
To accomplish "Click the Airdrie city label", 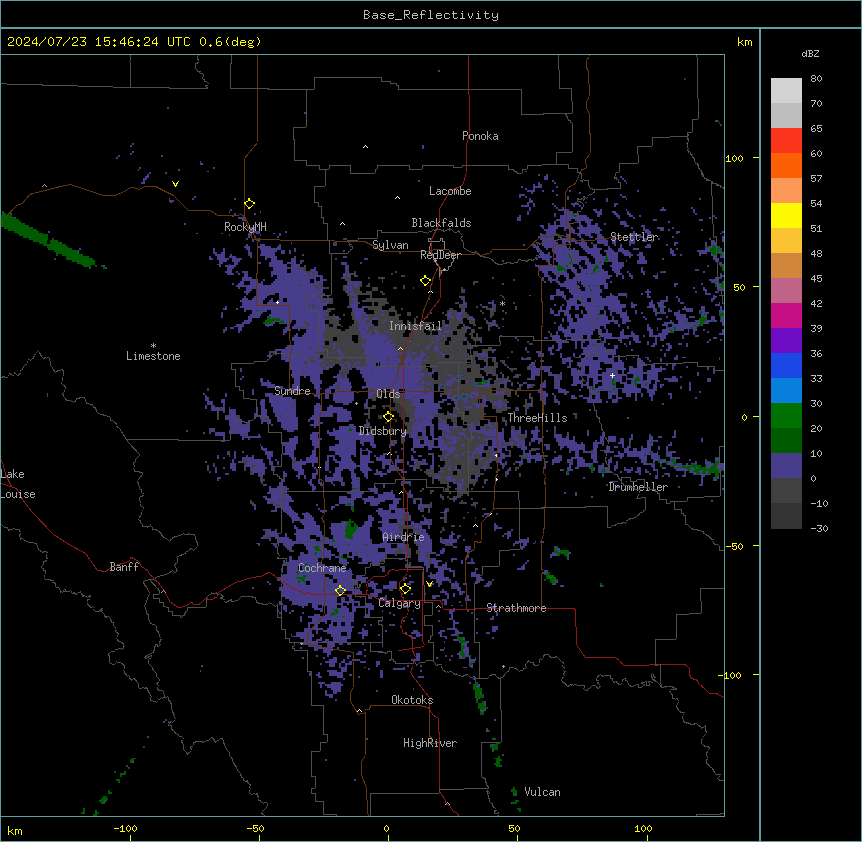I will pos(404,537).
